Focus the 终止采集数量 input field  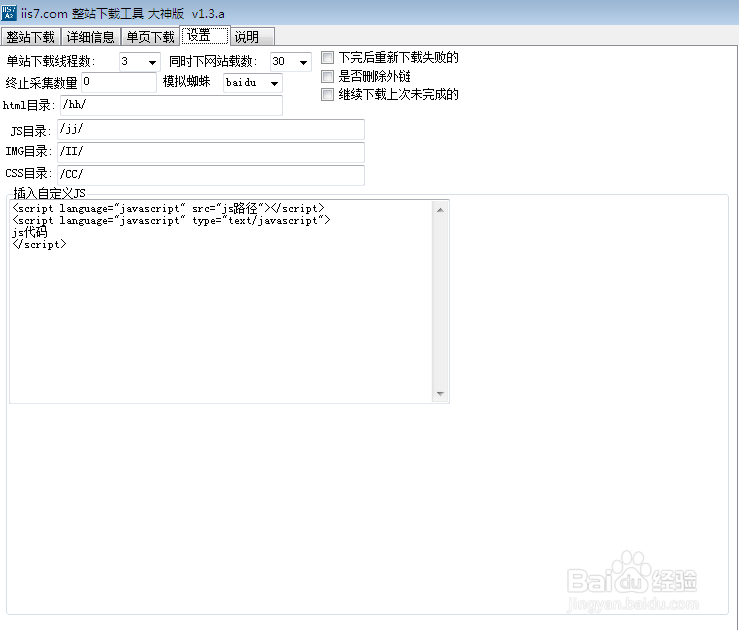119,82
